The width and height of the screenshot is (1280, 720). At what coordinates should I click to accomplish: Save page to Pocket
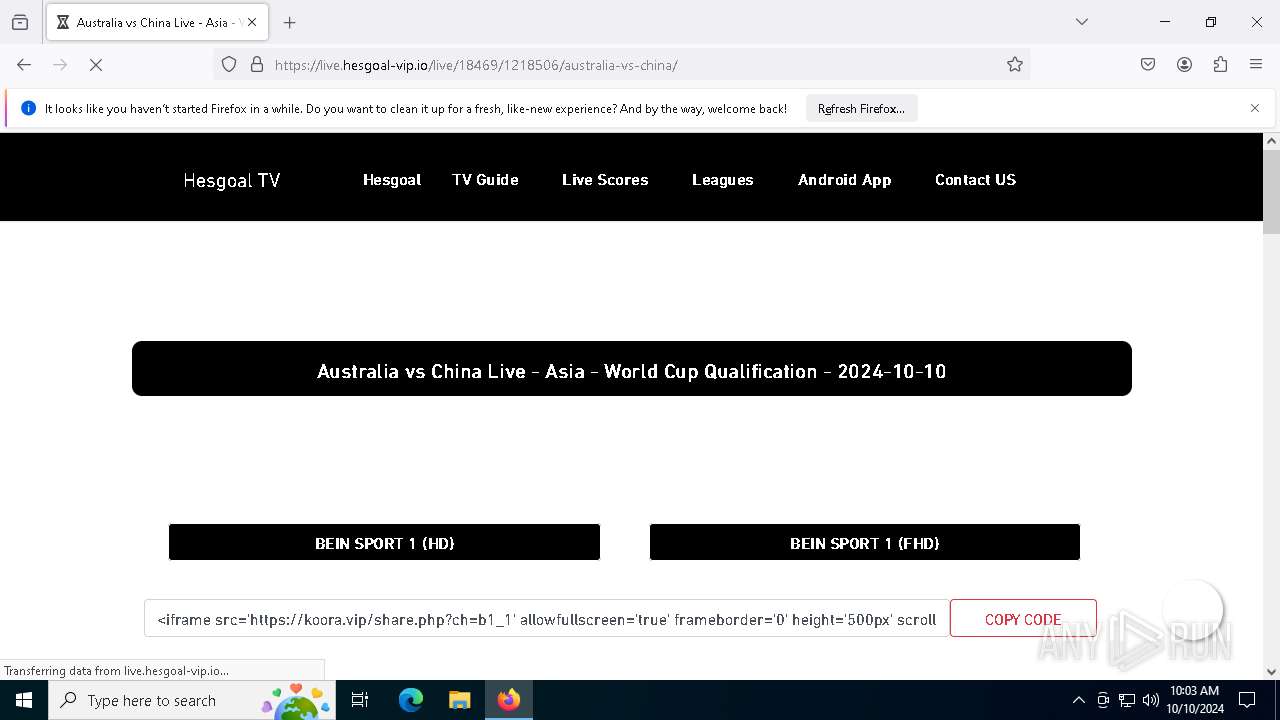click(1148, 64)
